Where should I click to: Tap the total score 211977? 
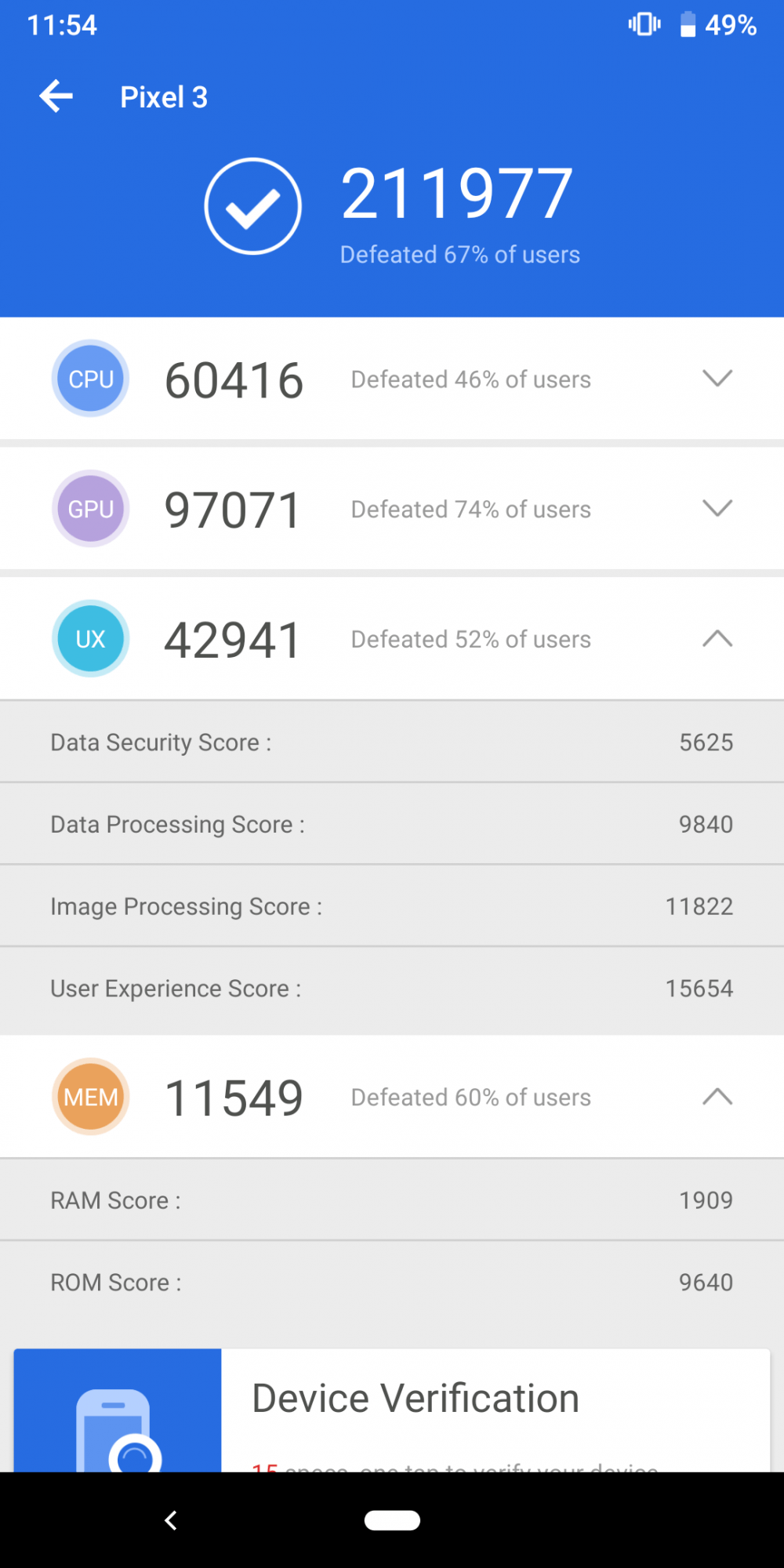pos(457,194)
